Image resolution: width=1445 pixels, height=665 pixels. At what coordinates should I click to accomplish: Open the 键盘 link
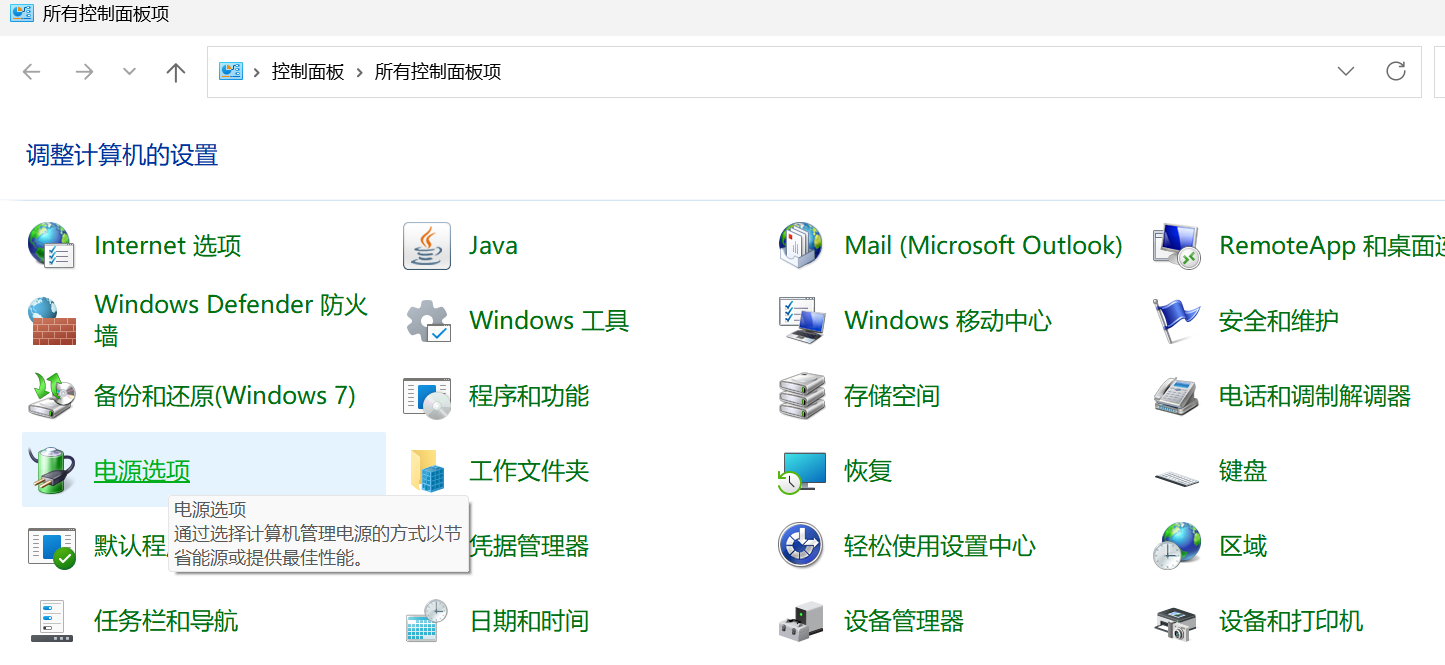pyautogui.click(x=1243, y=471)
